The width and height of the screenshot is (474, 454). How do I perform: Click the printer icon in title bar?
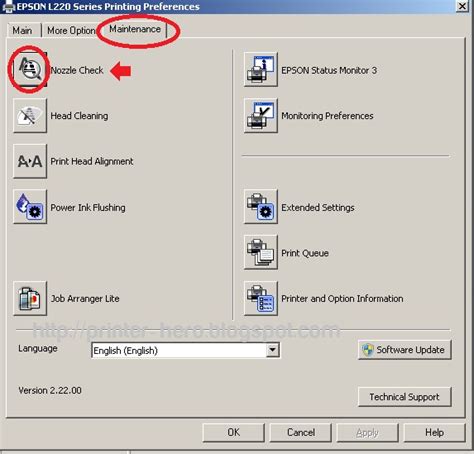pos(8,6)
